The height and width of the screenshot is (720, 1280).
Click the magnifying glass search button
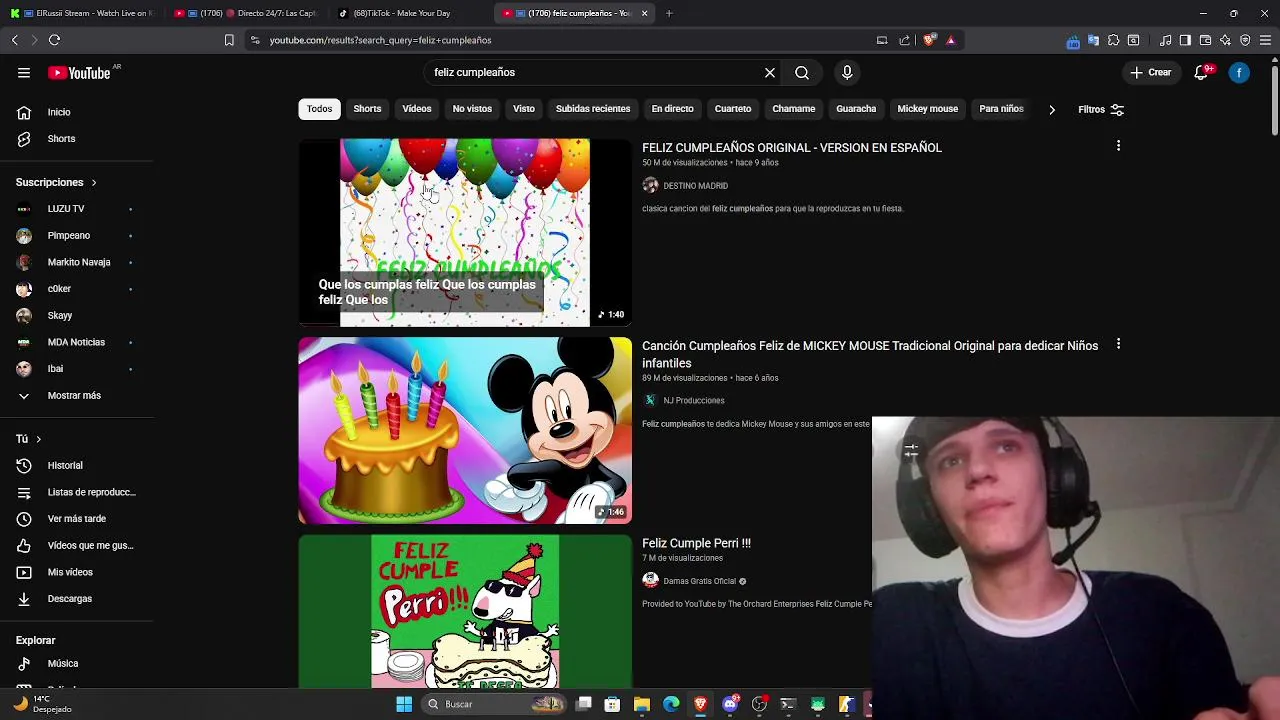pos(802,72)
